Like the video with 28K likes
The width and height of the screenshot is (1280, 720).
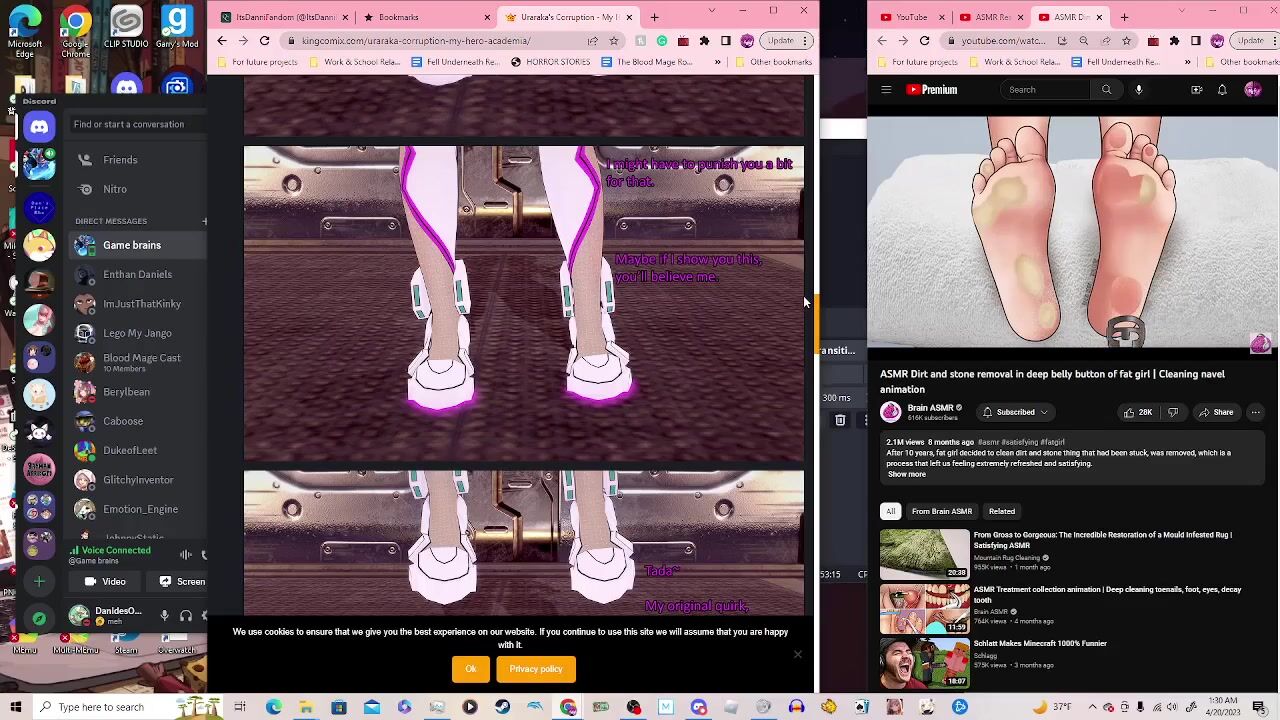[1137, 412]
